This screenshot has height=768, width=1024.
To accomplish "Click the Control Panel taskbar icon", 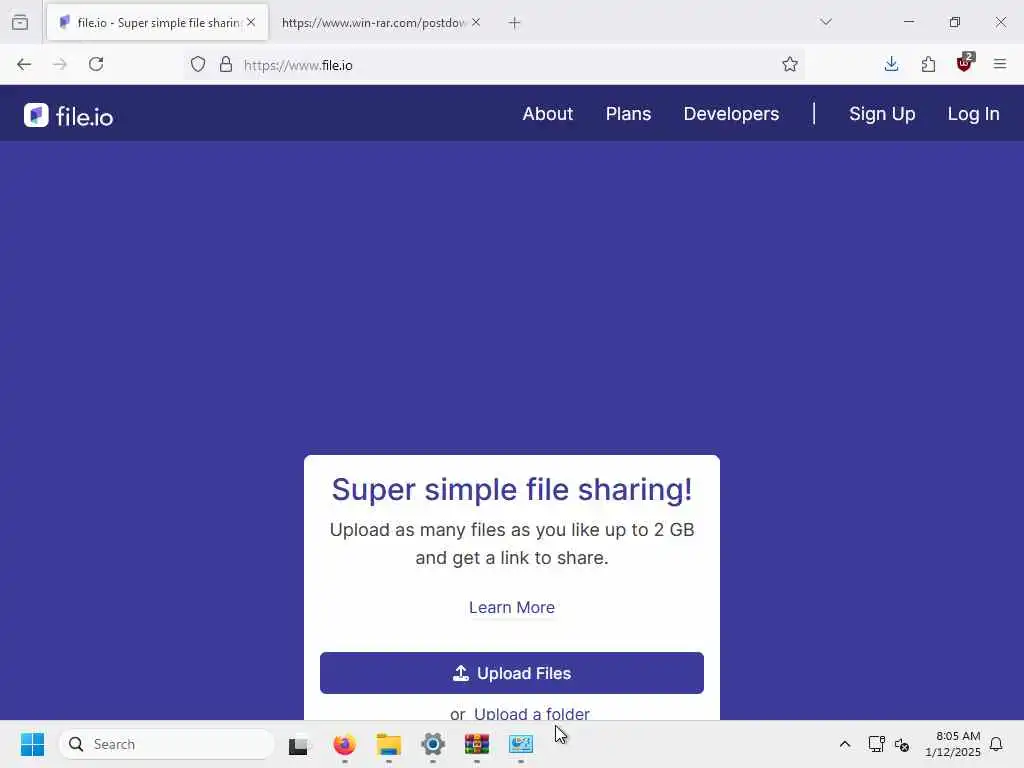I will (521, 744).
